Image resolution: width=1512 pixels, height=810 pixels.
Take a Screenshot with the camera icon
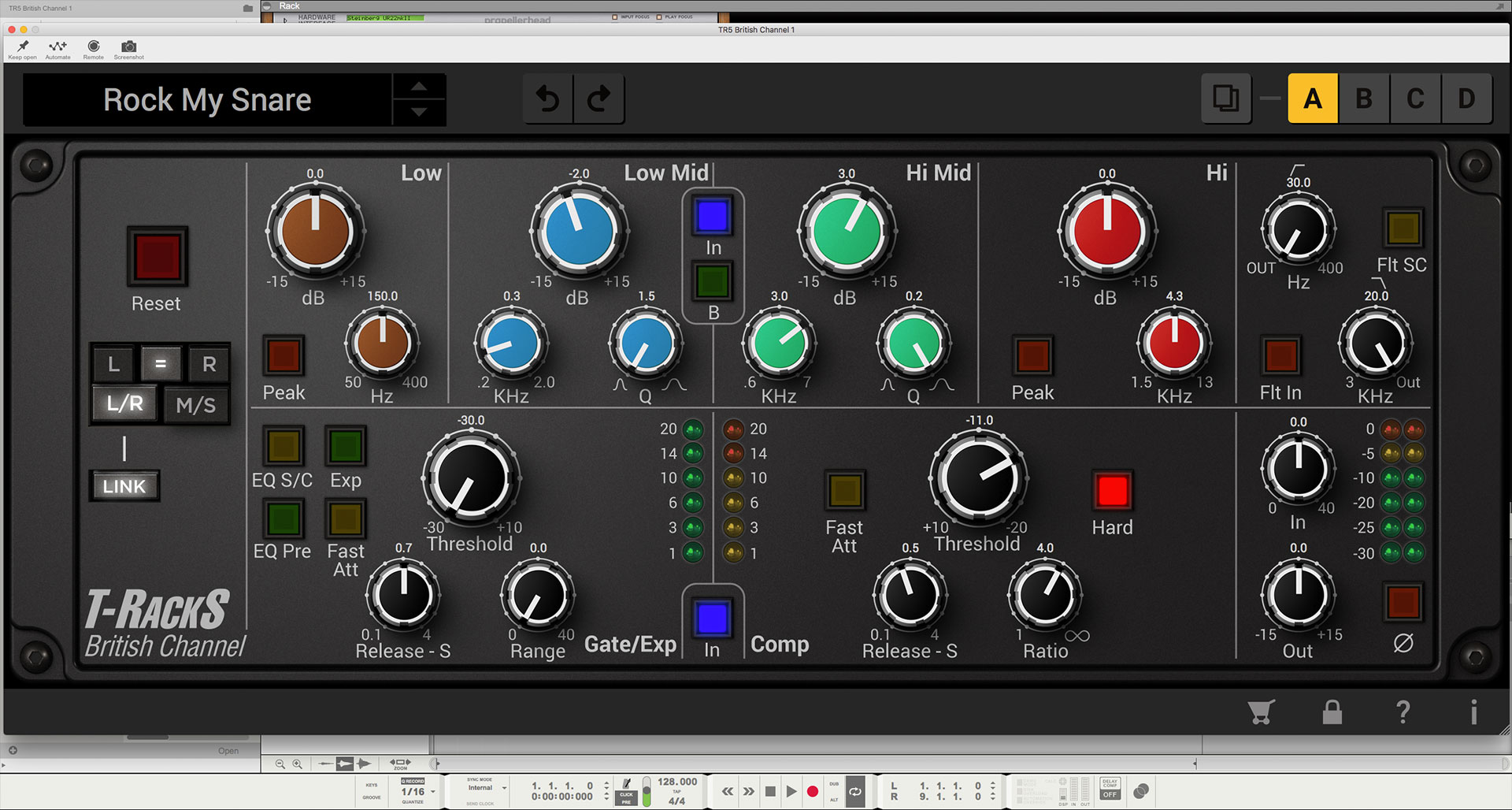129,46
